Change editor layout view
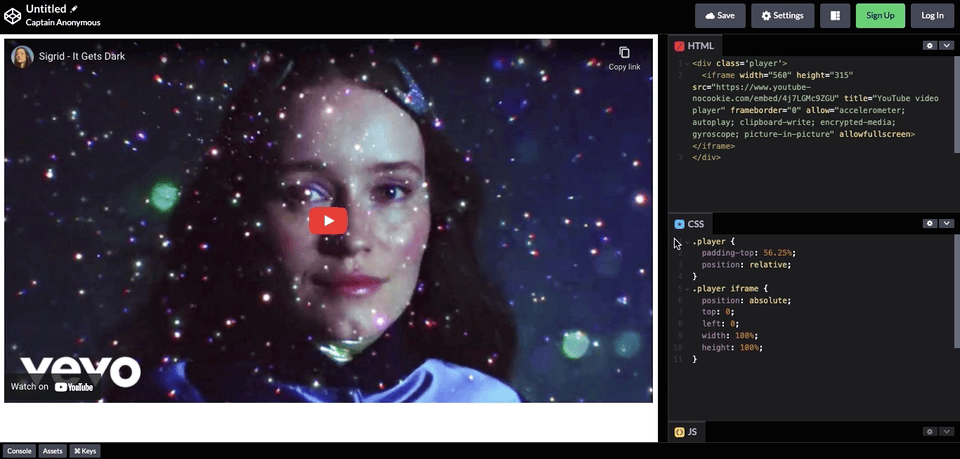Image resolution: width=960 pixels, height=459 pixels. point(835,16)
